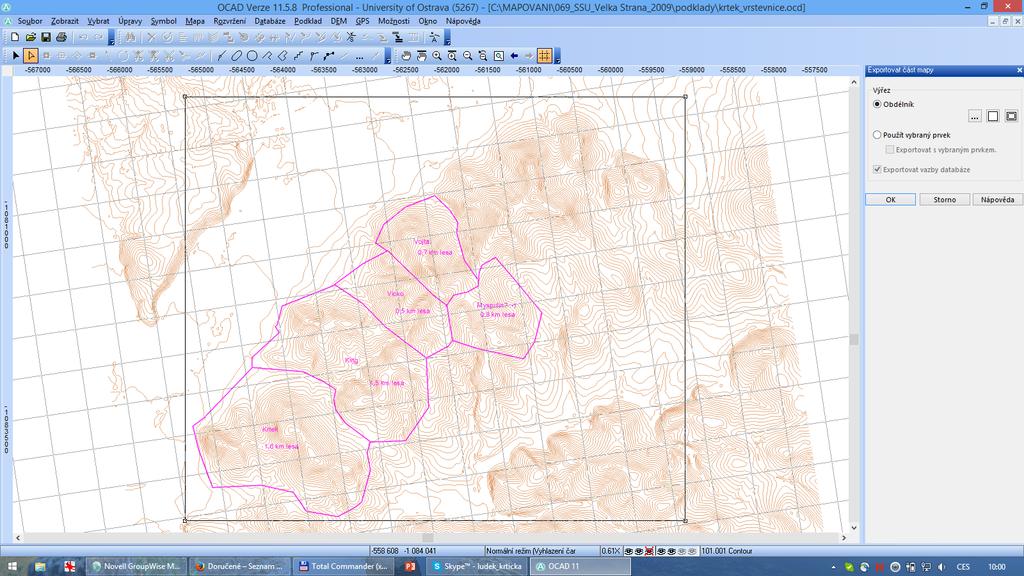Choose the straight line drawing mode

point(221,56)
